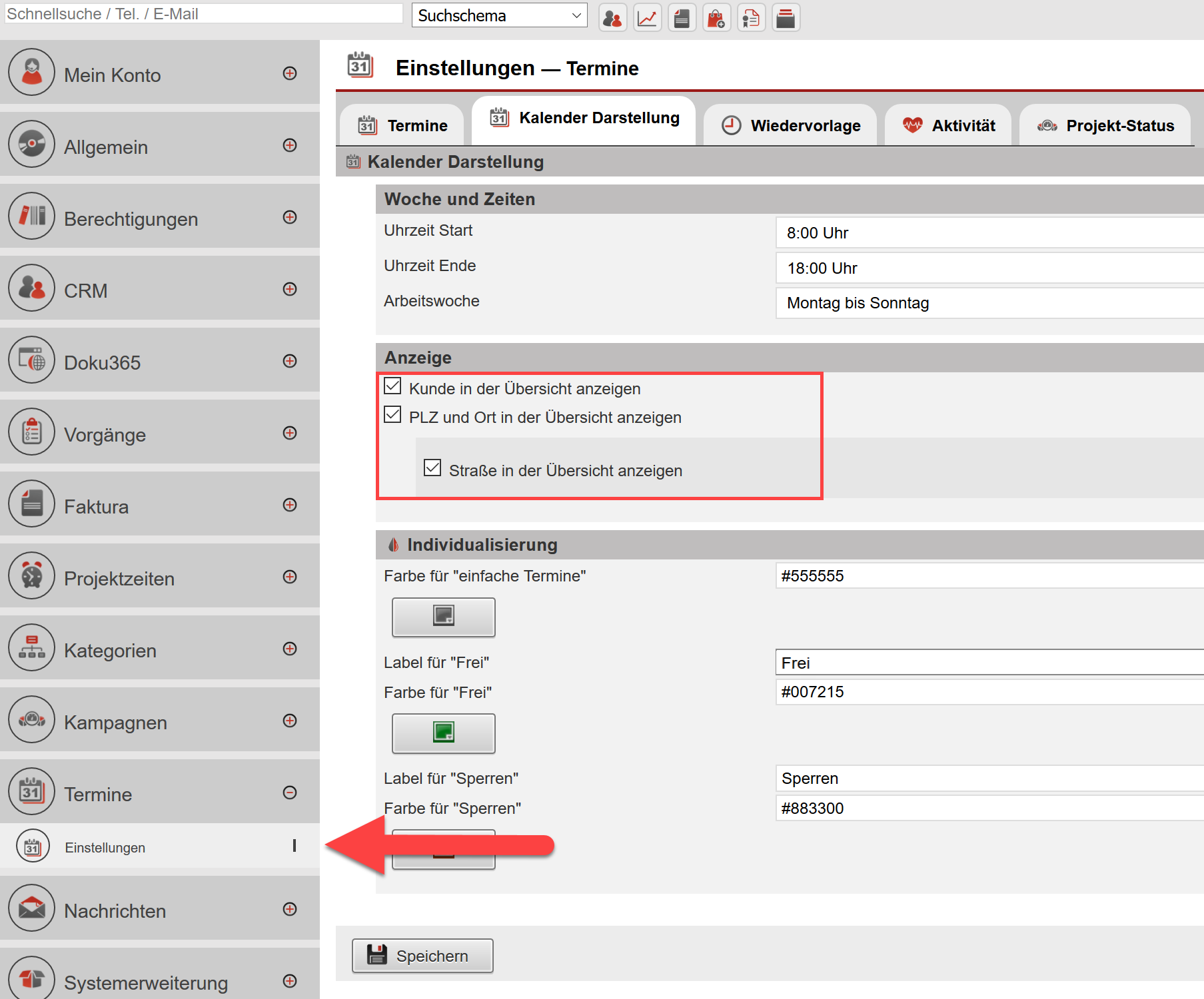
Task: Edit the #555555 color hex field
Action: point(989,575)
